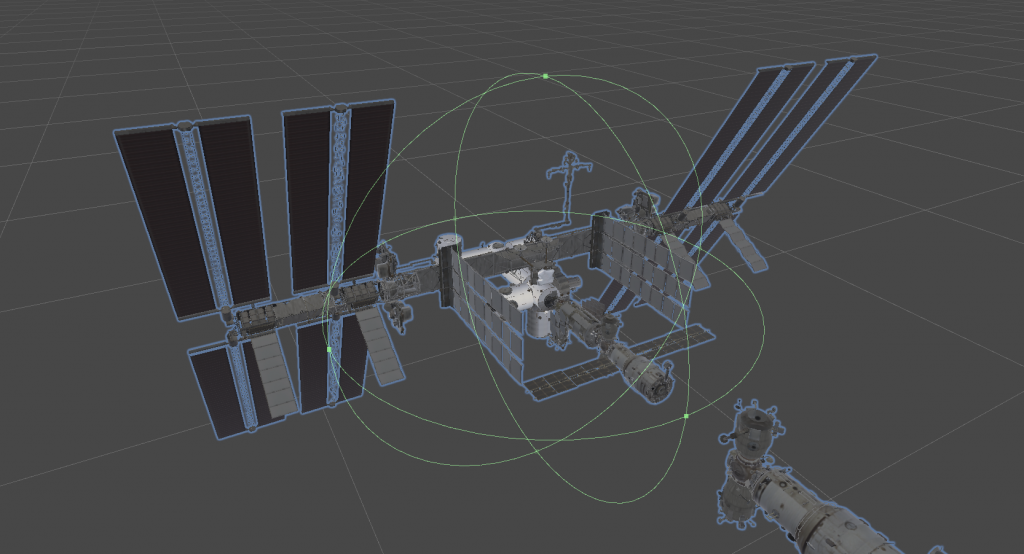
Task: Select the light gray radiator below the left truss
Action: [x=271, y=375]
